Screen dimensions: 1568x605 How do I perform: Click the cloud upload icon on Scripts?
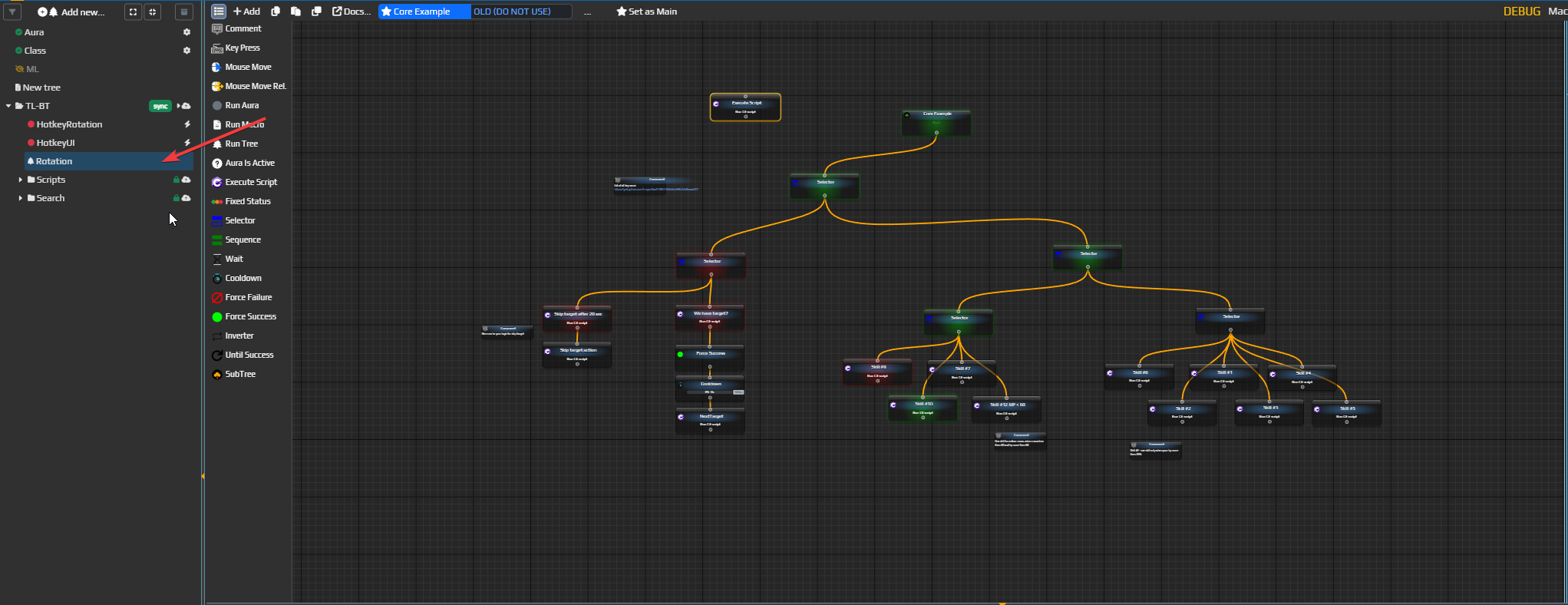coord(186,180)
